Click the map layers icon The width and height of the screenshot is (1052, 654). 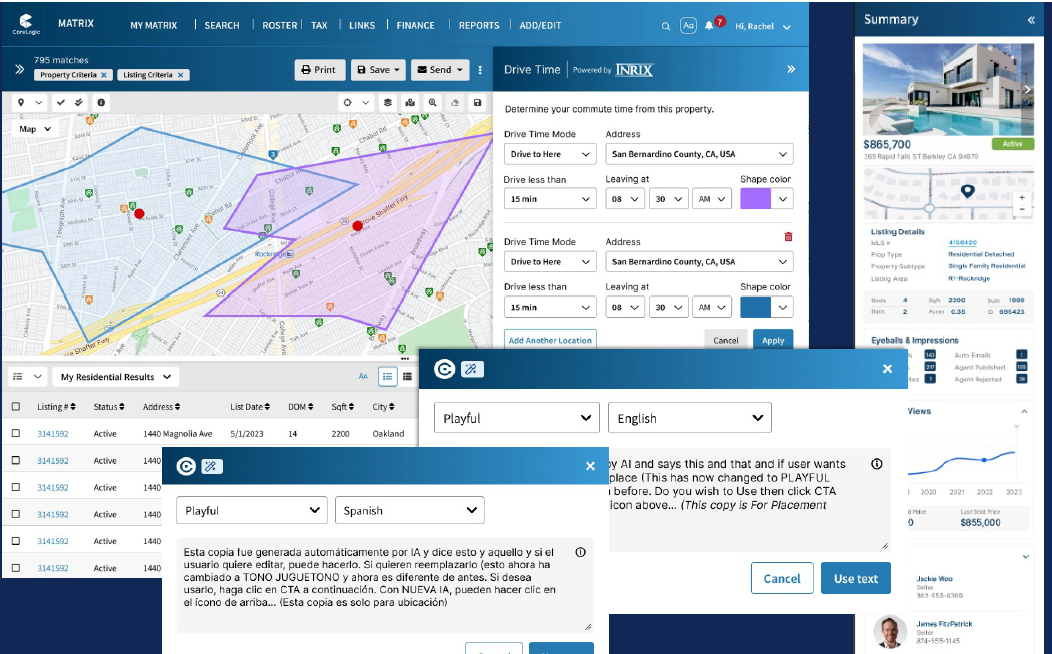click(388, 102)
